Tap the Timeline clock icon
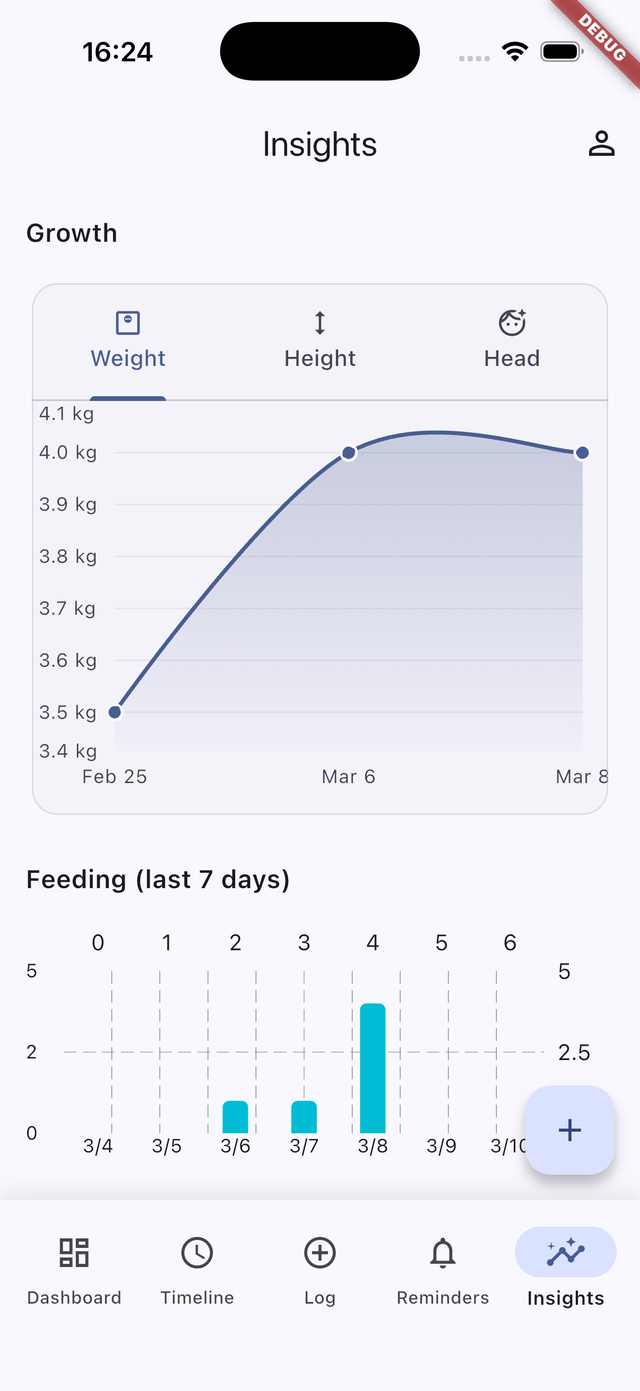 tap(197, 1252)
